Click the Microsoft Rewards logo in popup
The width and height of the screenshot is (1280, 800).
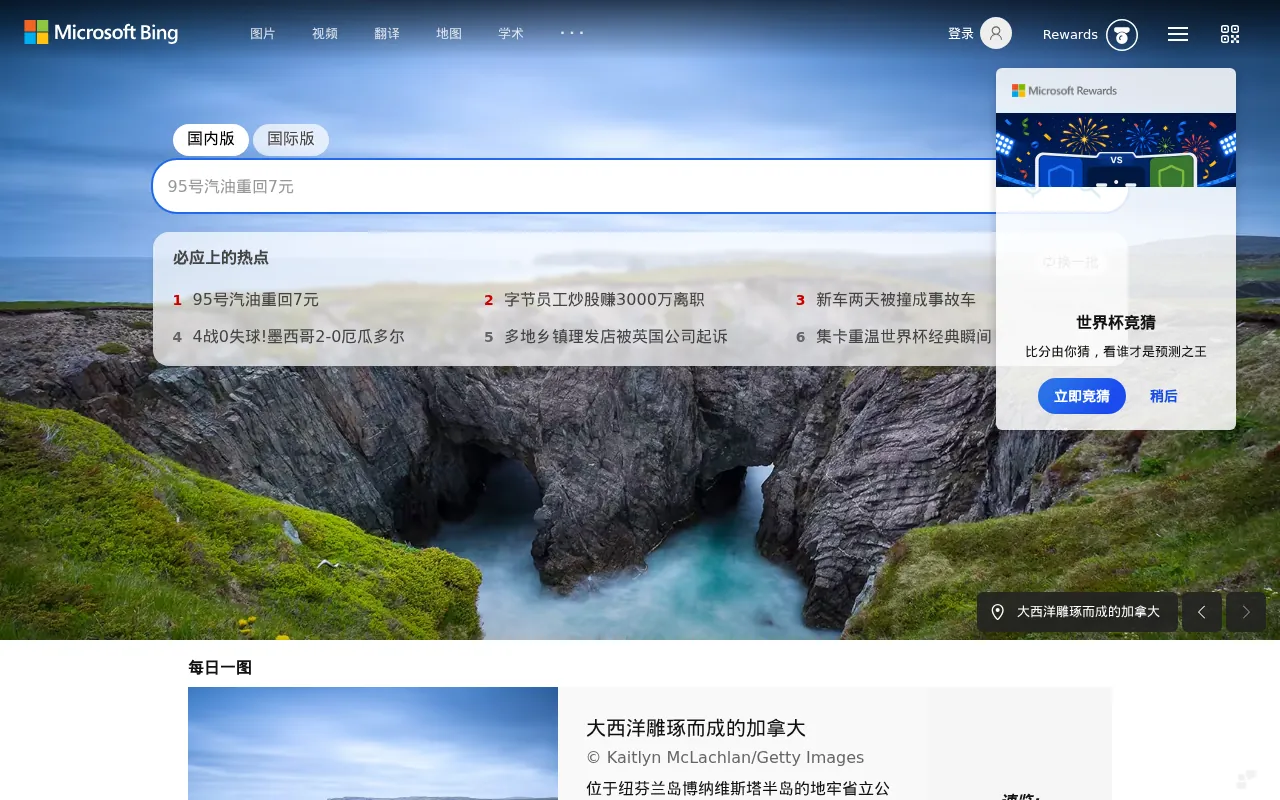pos(1064,90)
